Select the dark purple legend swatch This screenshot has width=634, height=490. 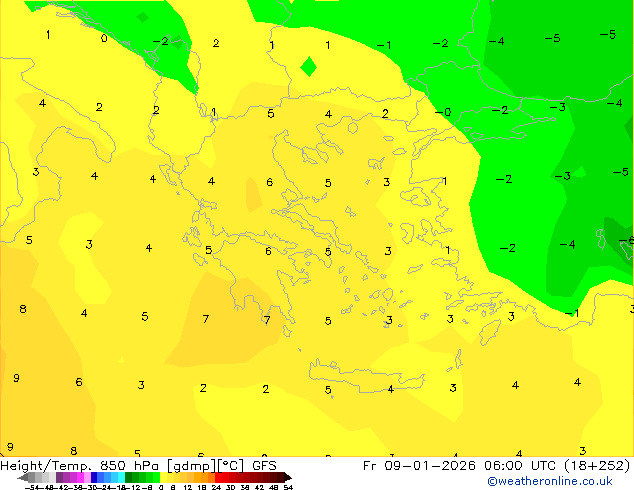(59, 477)
